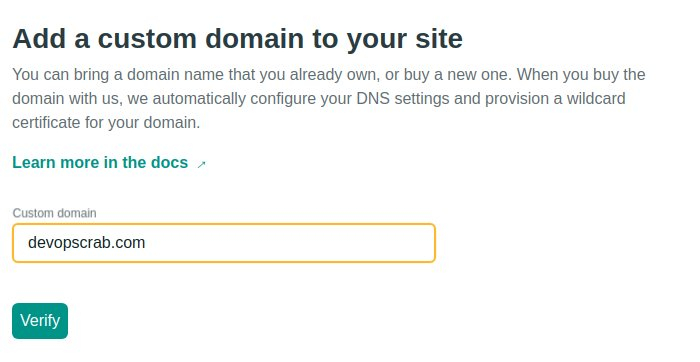Place cursor after devopscrab.com in the textbox
Screen dimensions: 700x362
click(x=146, y=243)
